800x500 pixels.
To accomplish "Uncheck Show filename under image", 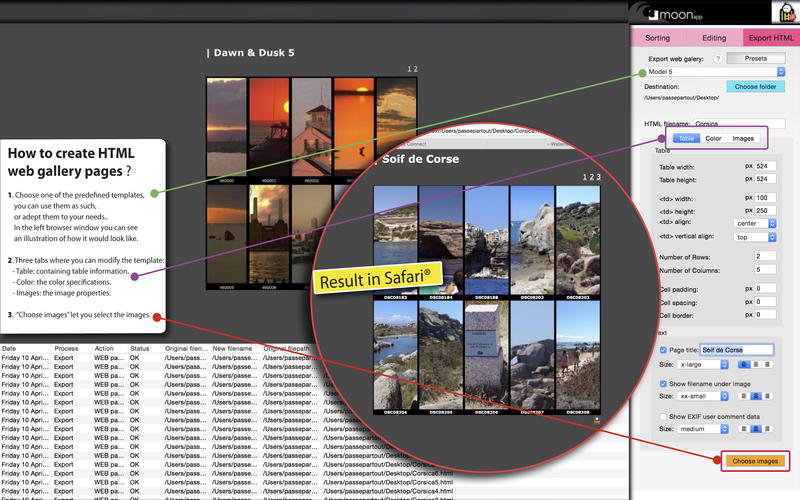I will coord(665,383).
